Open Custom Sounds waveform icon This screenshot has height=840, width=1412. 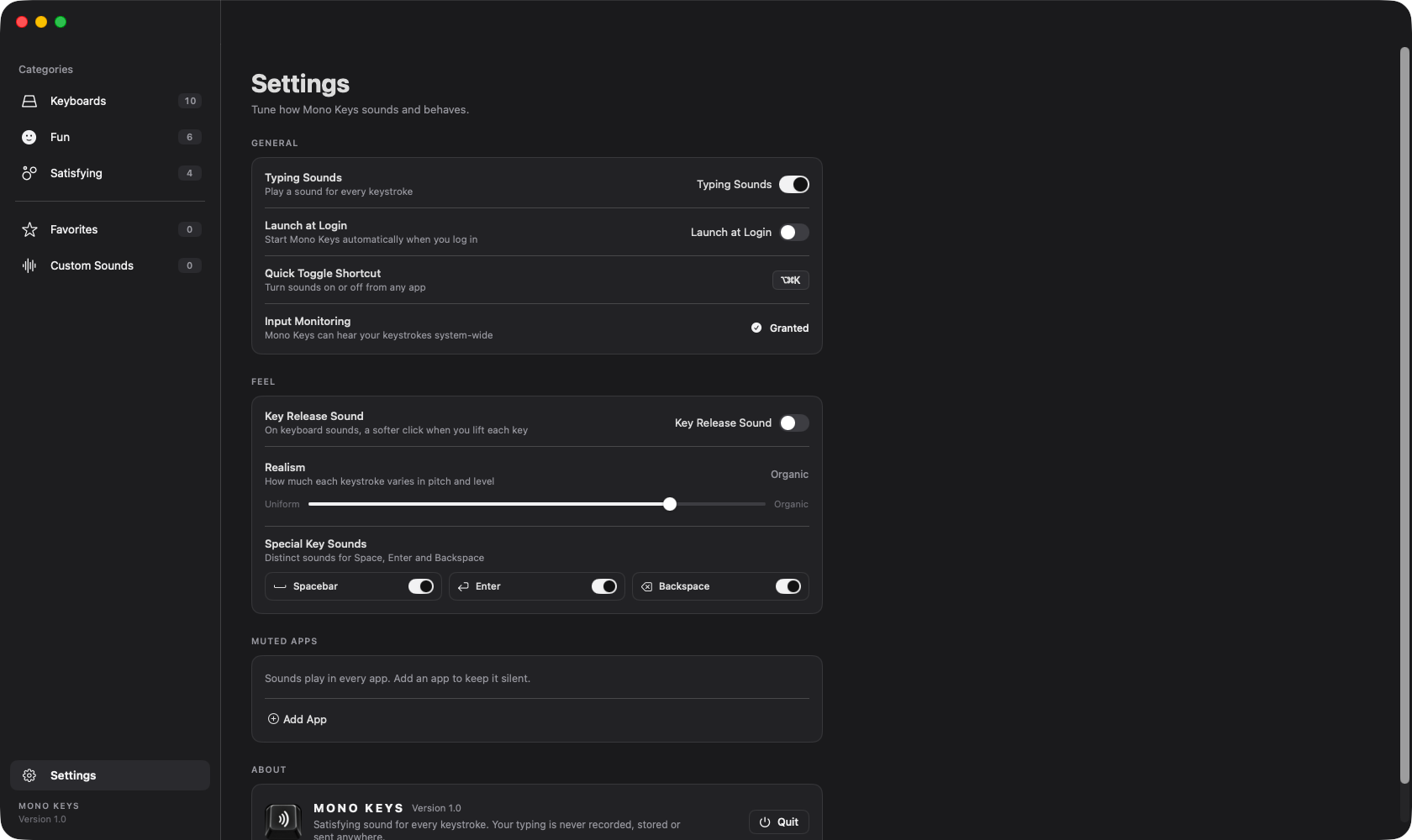29,265
